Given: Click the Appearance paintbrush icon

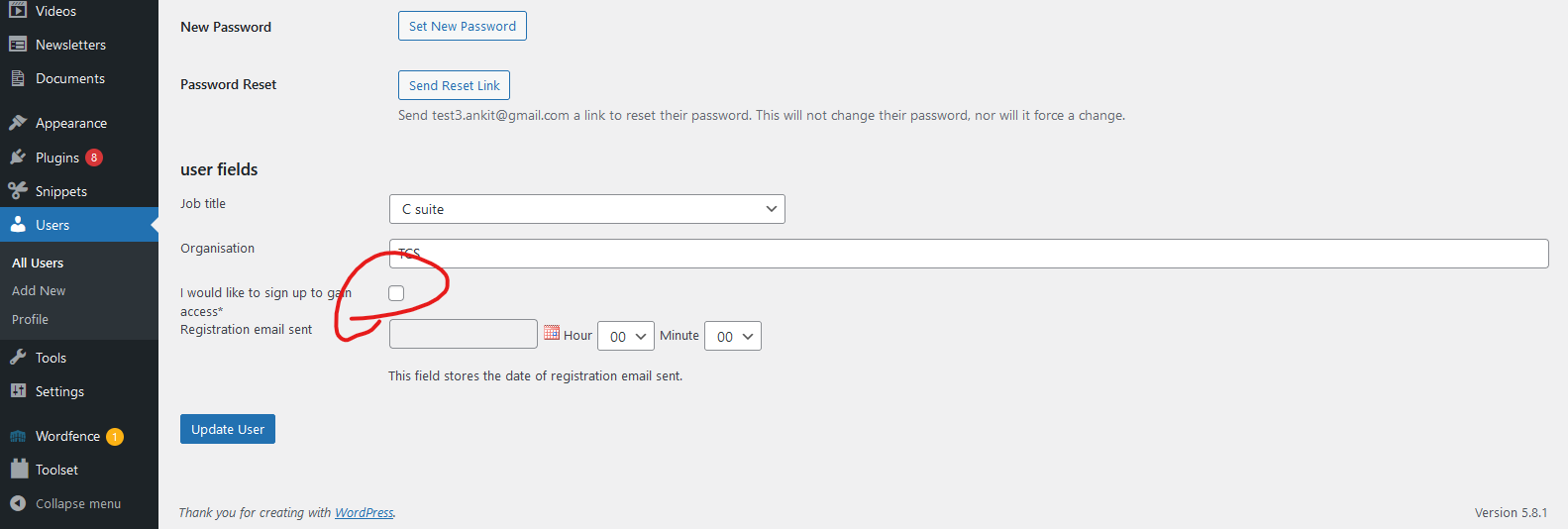Looking at the screenshot, I should 18,123.
